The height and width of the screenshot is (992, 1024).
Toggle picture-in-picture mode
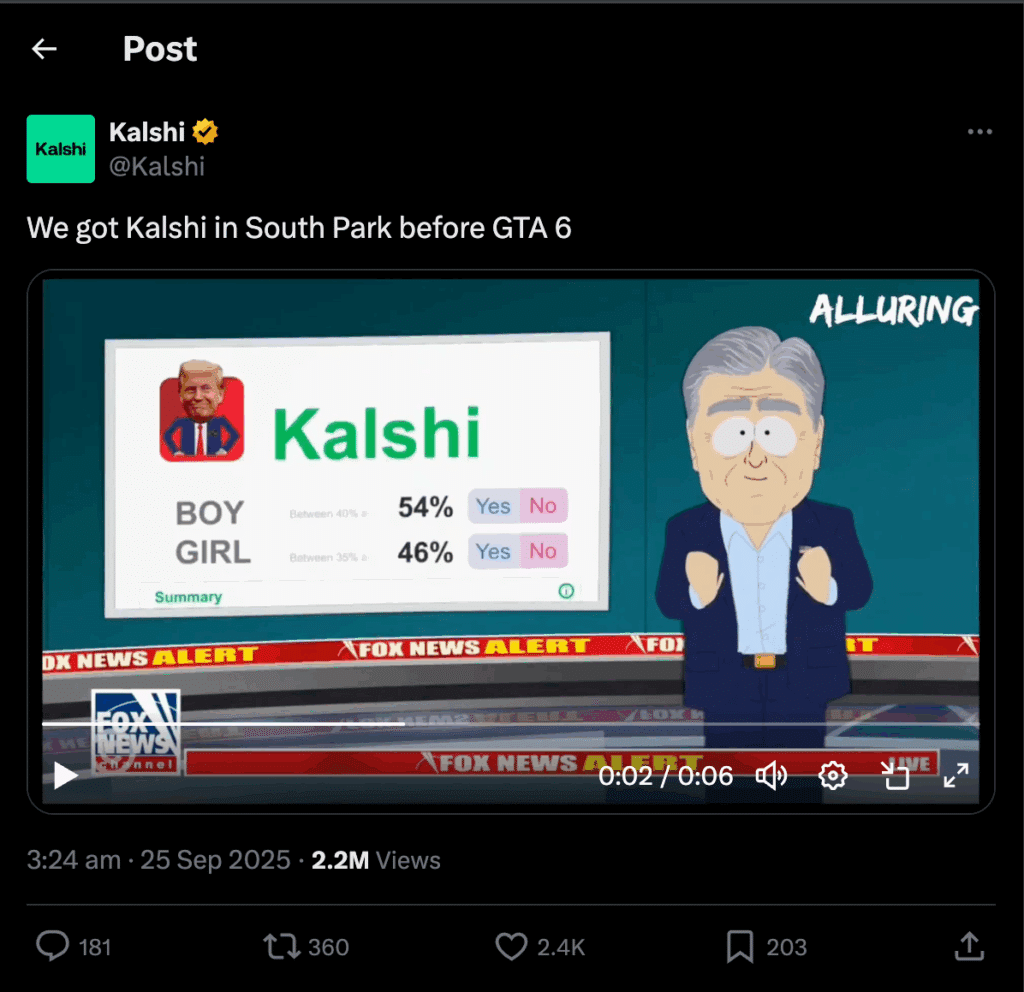[895, 776]
